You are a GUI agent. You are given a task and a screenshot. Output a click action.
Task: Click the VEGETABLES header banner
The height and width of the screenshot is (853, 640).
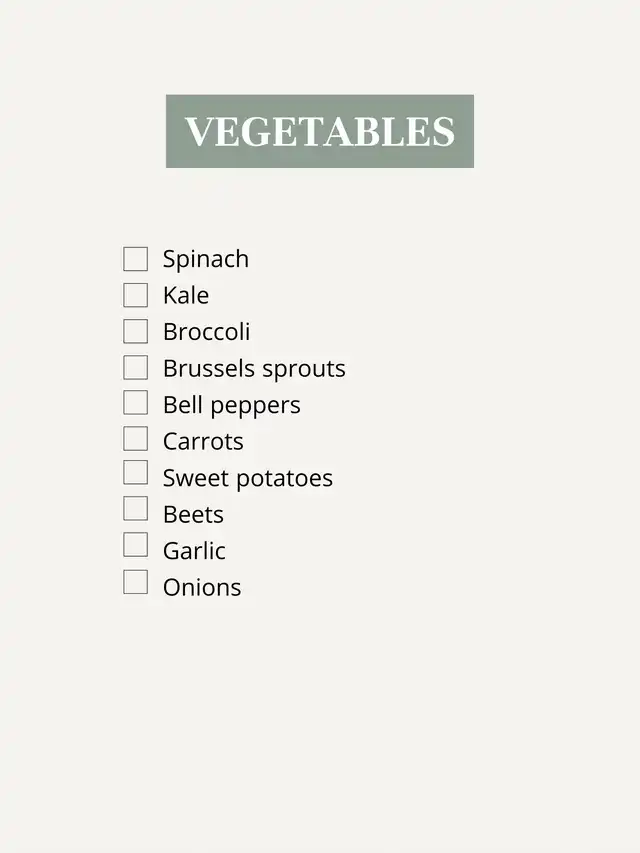click(x=319, y=131)
